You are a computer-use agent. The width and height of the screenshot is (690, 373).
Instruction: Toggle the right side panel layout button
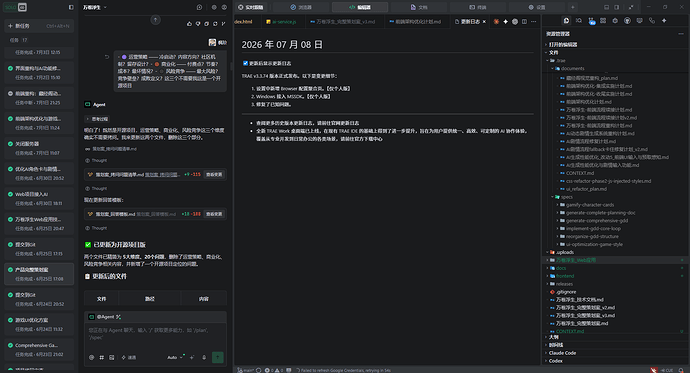coord(617,7)
